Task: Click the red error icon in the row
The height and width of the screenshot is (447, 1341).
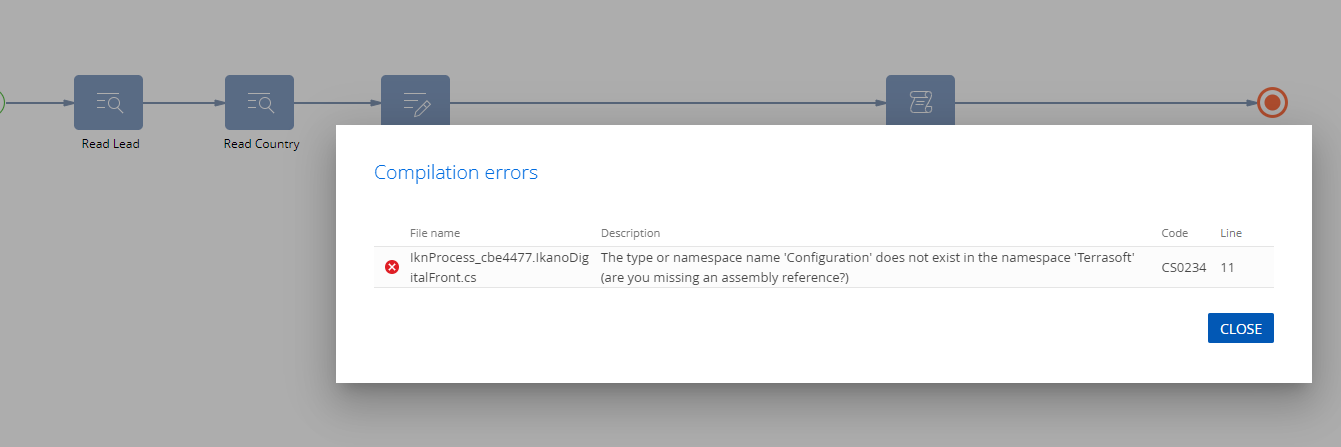Action: coord(392,267)
